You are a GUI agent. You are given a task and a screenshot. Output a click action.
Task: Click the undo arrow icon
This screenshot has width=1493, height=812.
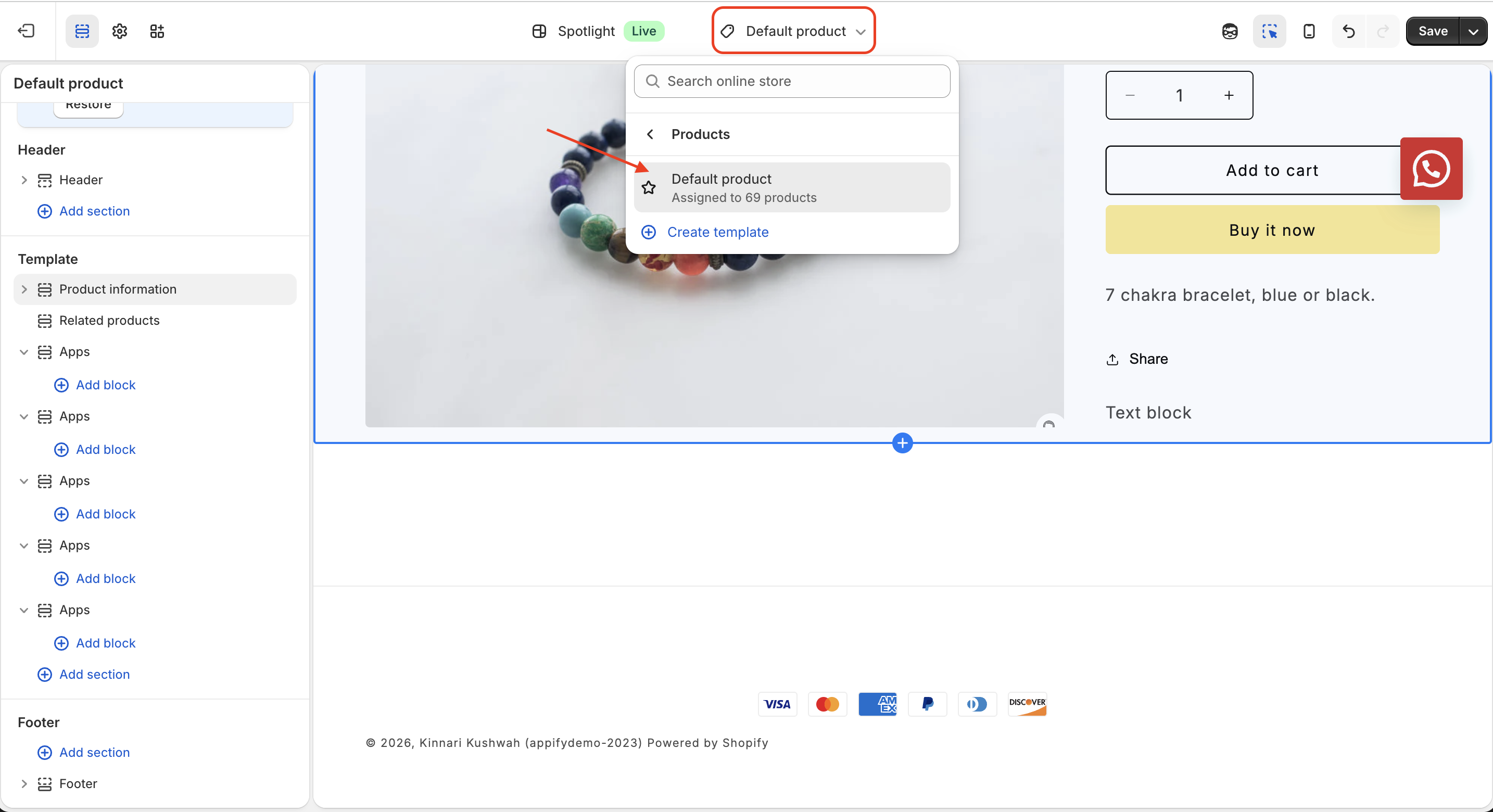tap(1348, 31)
